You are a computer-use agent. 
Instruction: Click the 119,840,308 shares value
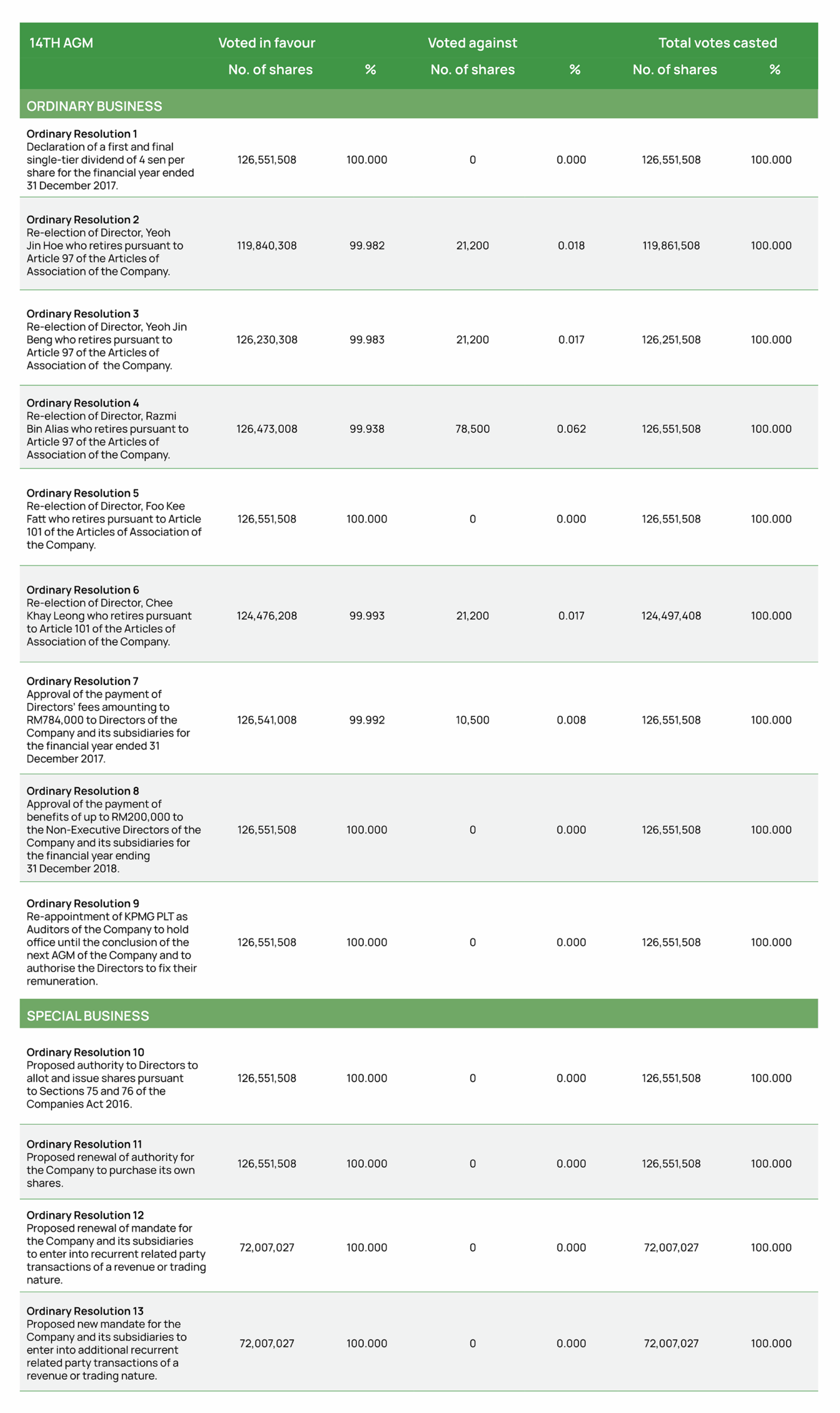267,245
